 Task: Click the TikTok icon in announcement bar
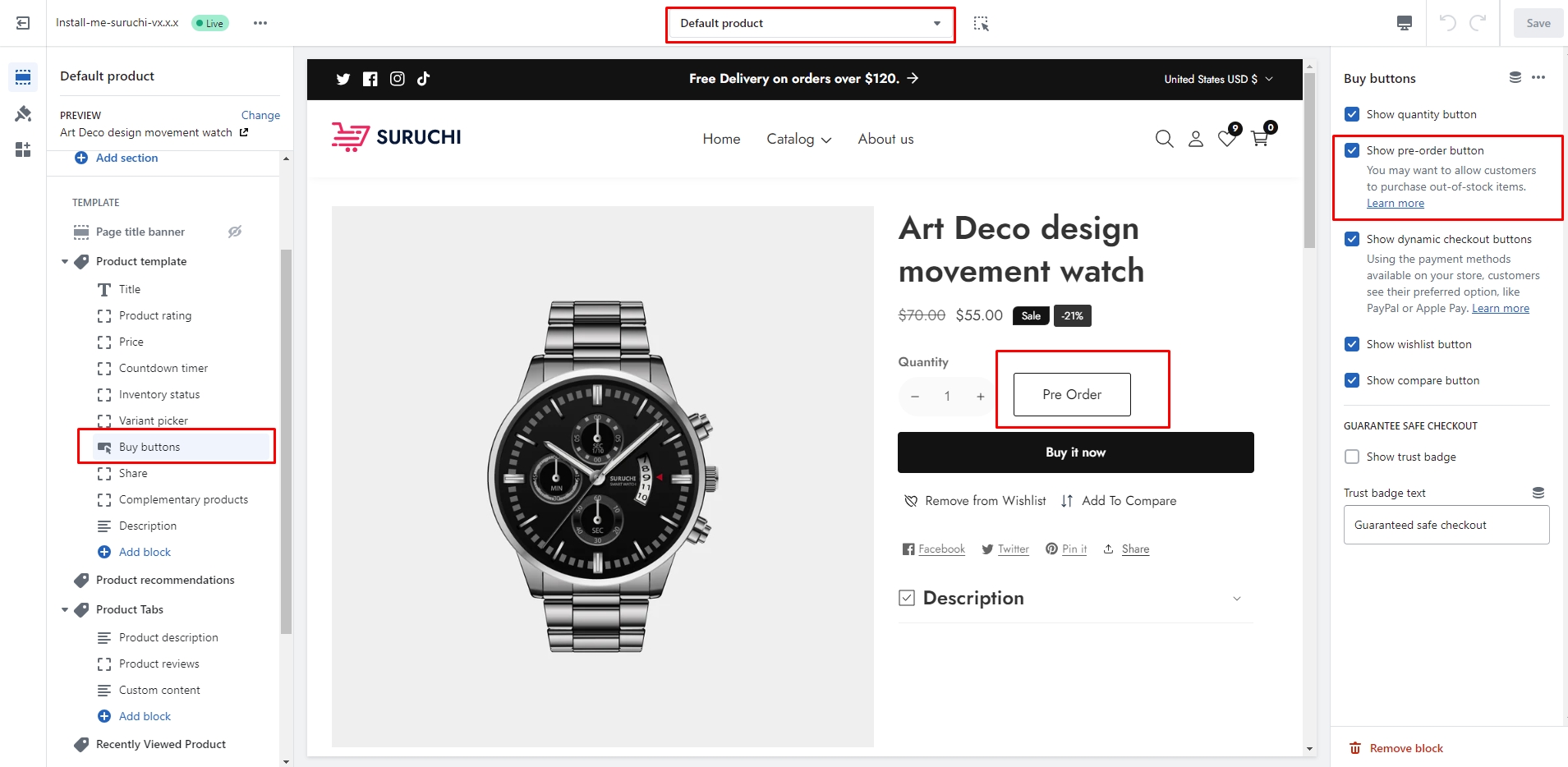pyautogui.click(x=424, y=79)
